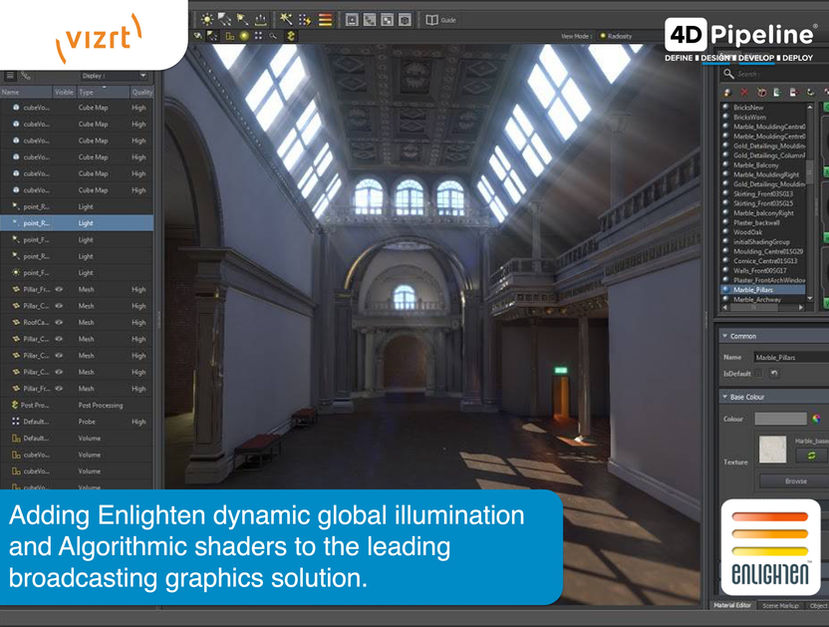Click material list scroll down arrow
The height and width of the screenshot is (627, 829).
click(x=809, y=299)
